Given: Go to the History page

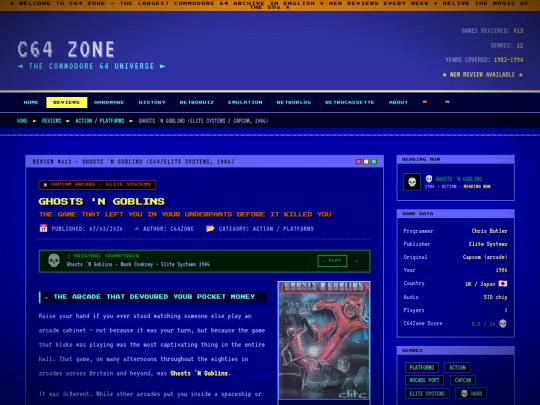Looking at the screenshot, I should (x=152, y=102).
